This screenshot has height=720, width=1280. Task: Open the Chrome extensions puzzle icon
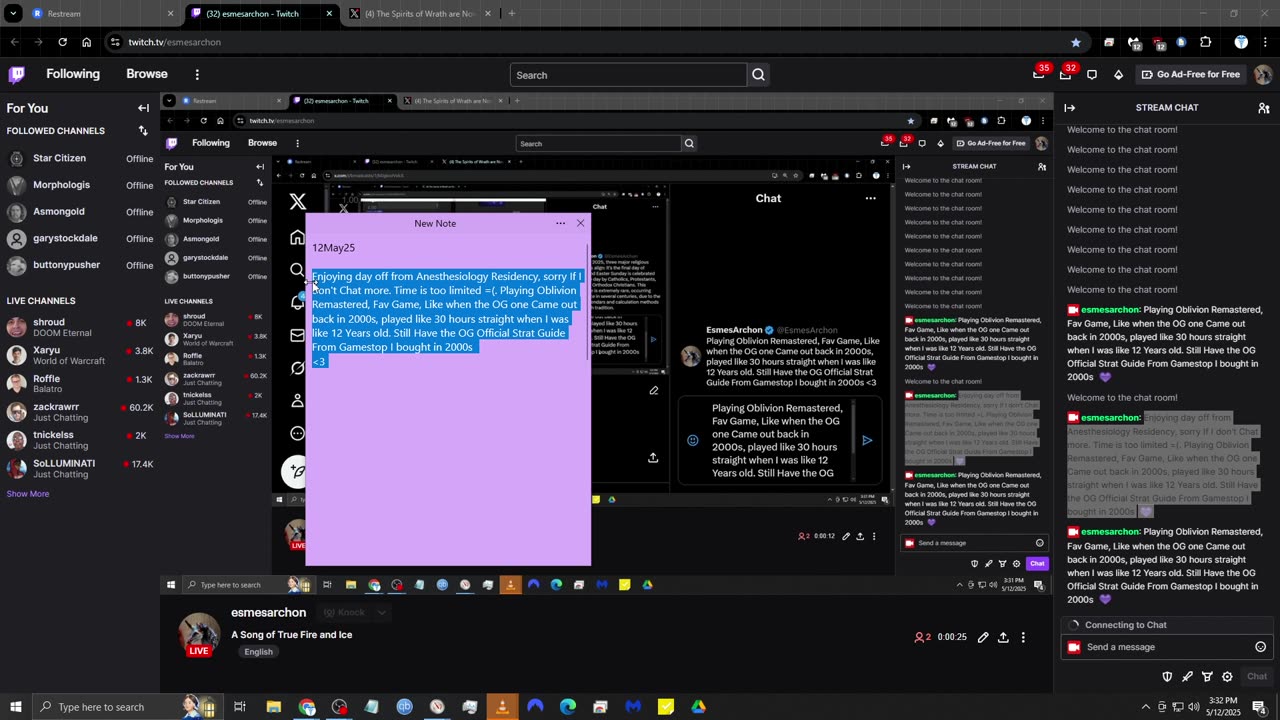tap(1205, 42)
